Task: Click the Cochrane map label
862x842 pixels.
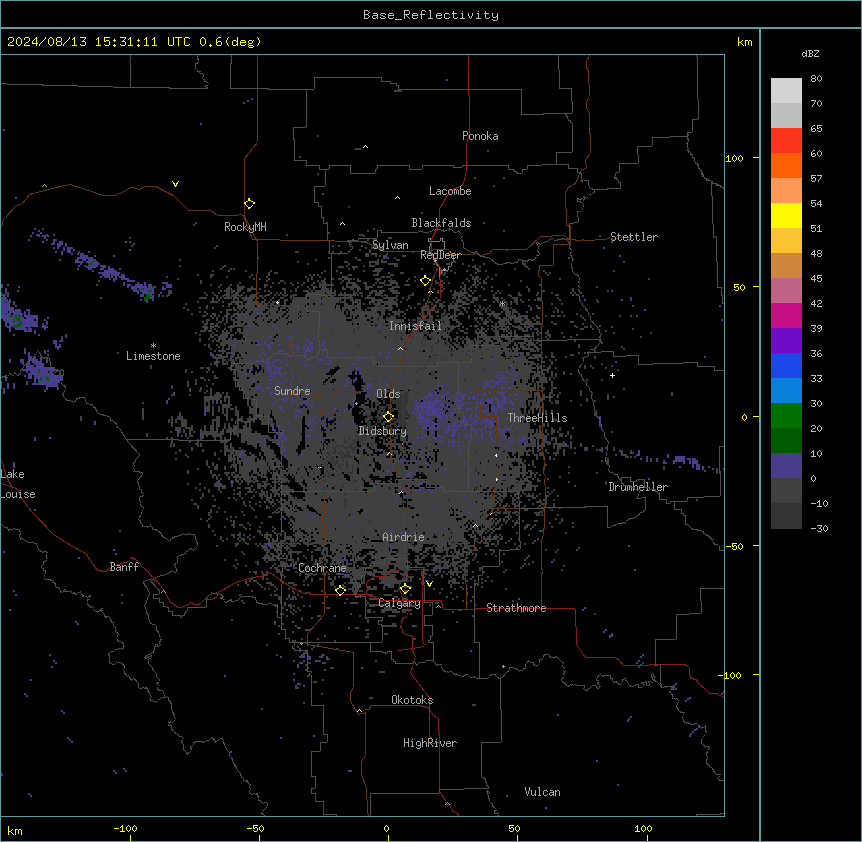Action: (x=322, y=568)
